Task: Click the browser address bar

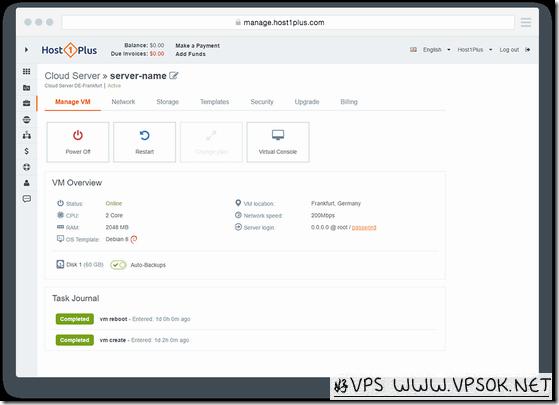Action: pyautogui.click(x=288, y=22)
